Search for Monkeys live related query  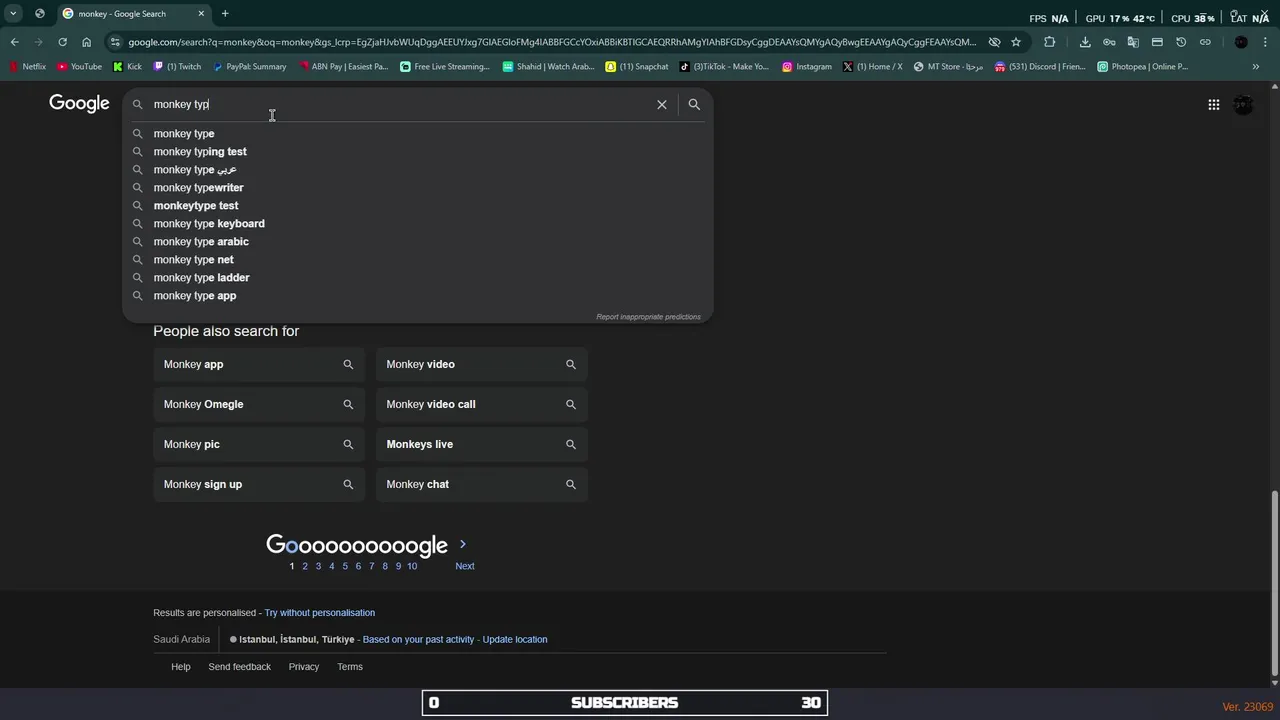(482, 444)
